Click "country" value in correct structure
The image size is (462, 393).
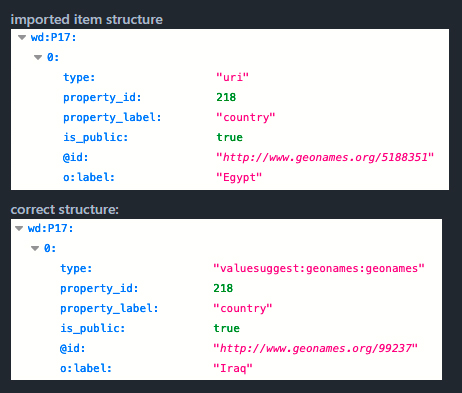click(x=243, y=308)
